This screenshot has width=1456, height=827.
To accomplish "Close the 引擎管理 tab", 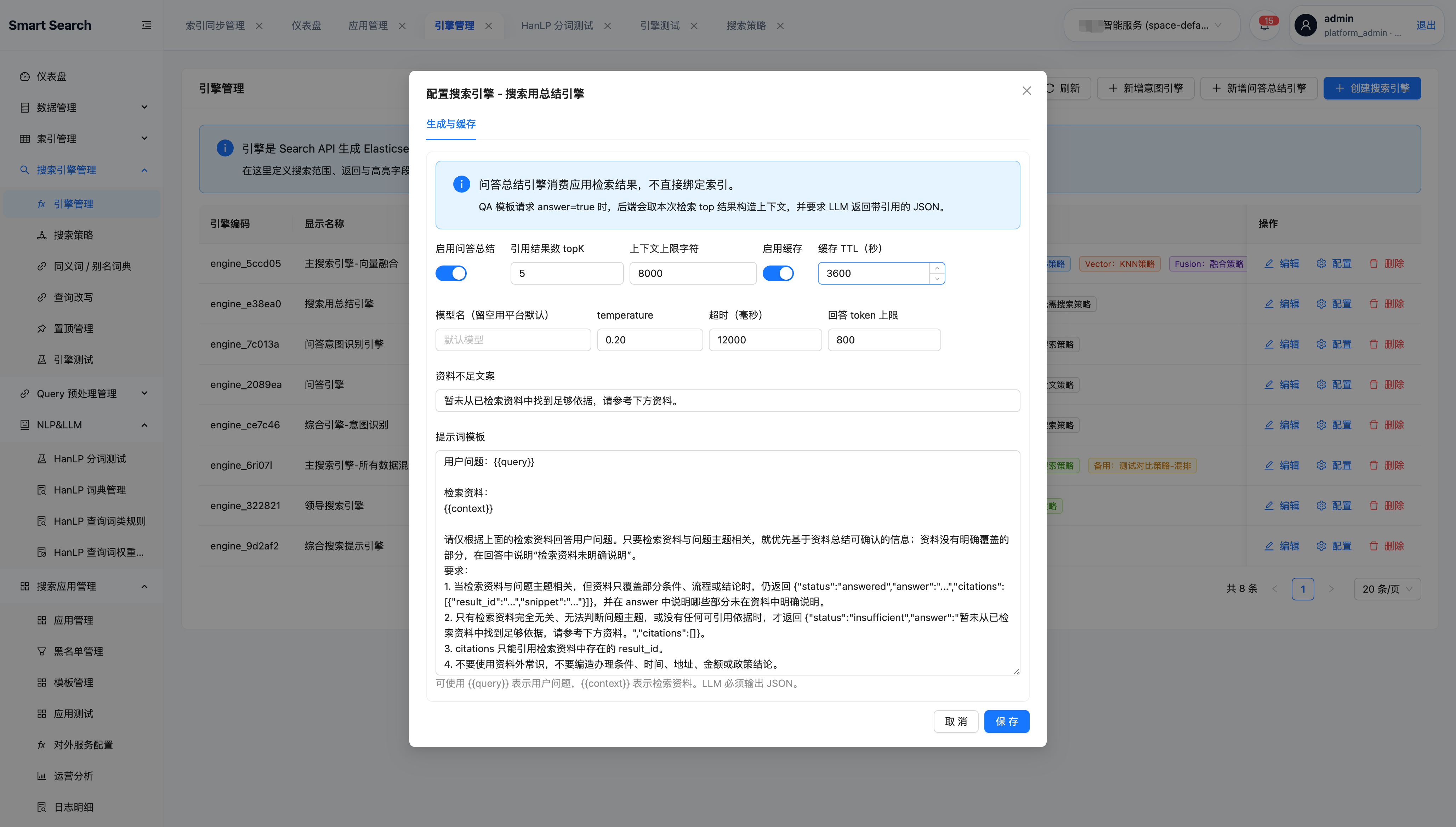I will click(x=489, y=25).
